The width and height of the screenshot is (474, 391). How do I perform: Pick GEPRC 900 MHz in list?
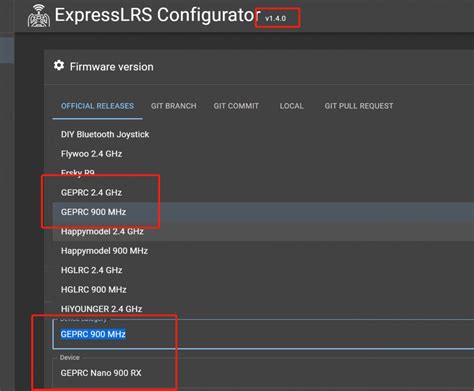click(263, 212)
